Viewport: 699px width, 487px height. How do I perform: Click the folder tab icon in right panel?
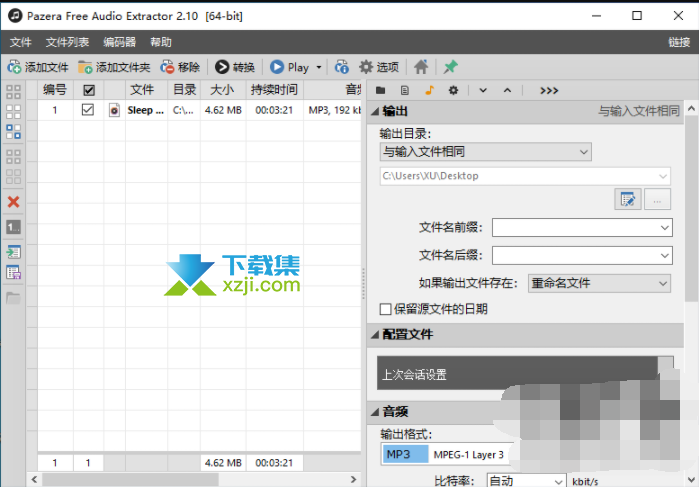[380, 91]
